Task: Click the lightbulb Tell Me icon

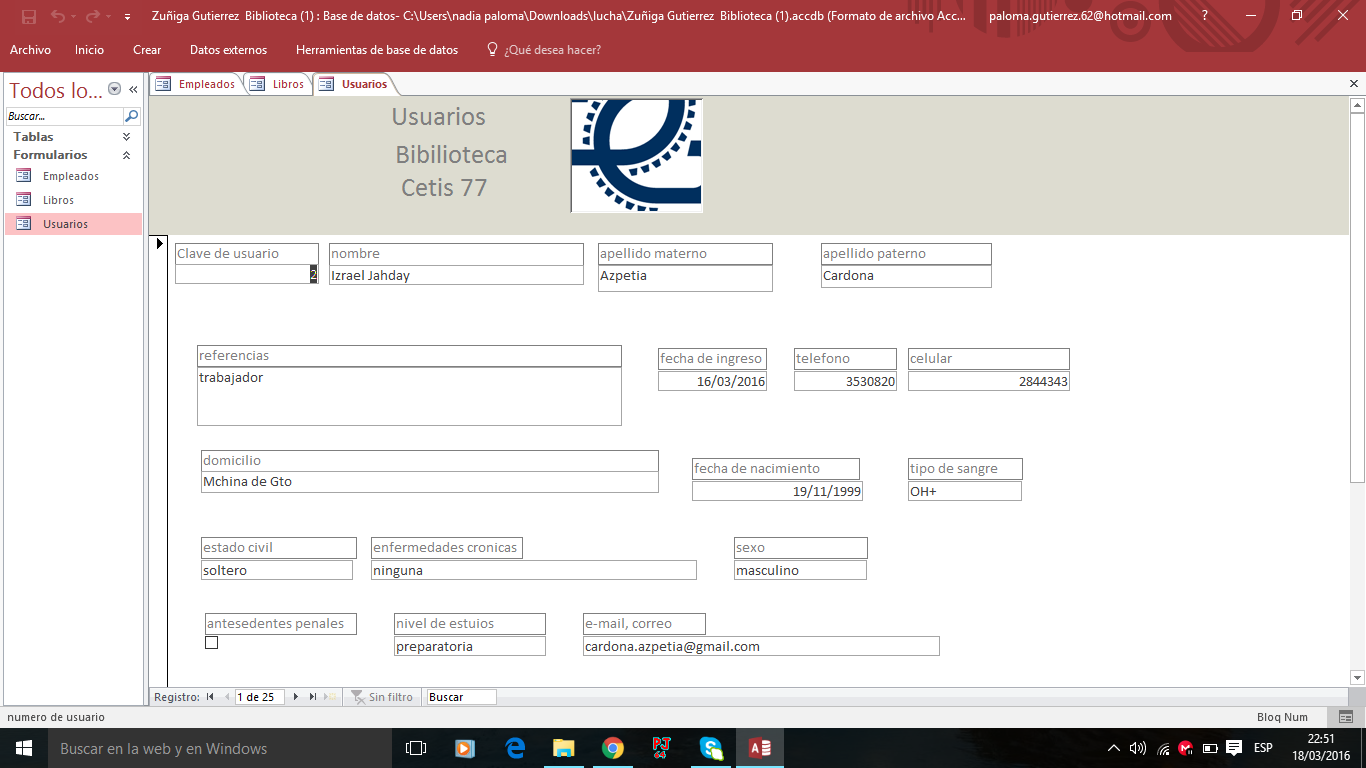Action: tap(492, 49)
